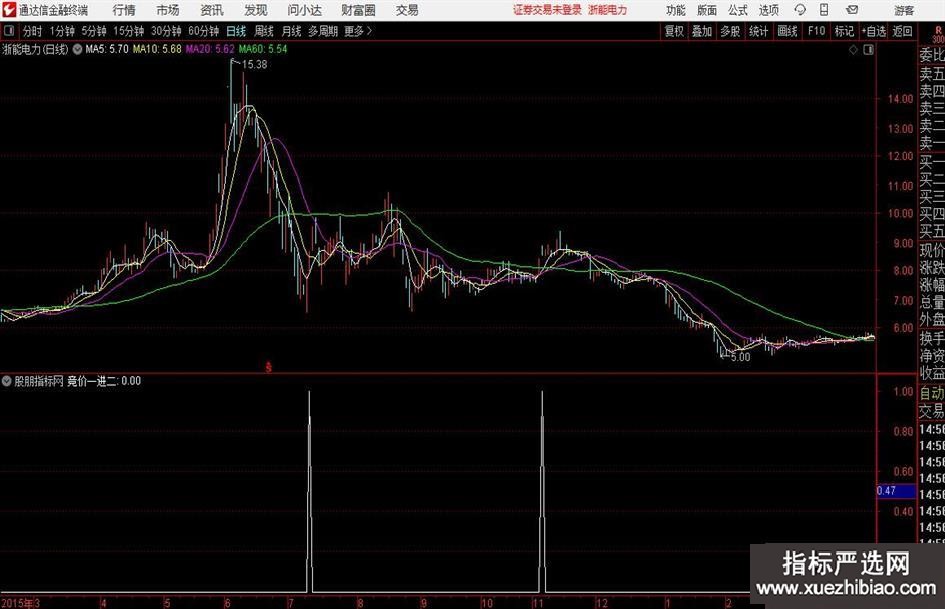Switch to the 60分钟 period tab
The image size is (945, 609).
tap(204, 31)
